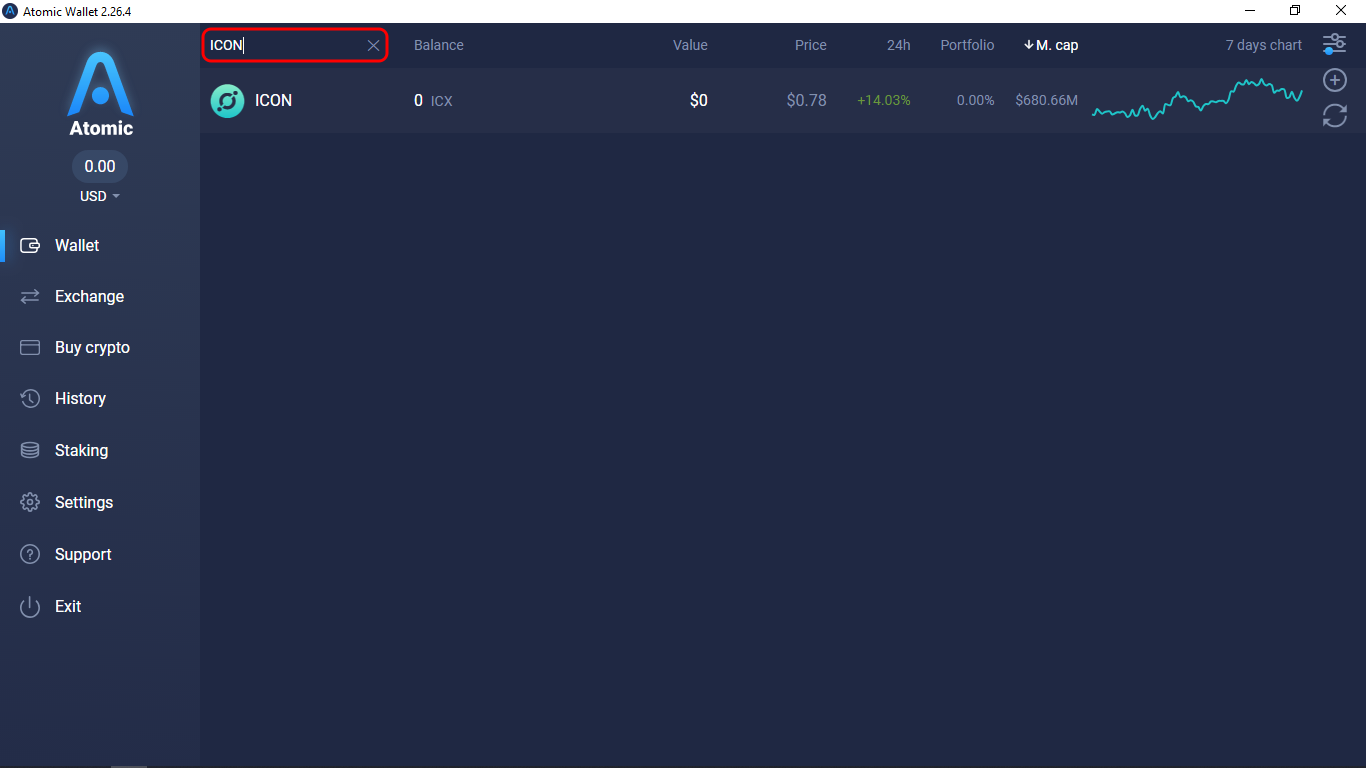The height and width of the screenshot is (768, 1366).
Task: Open the coin list filter sliders icon
Action: pyautogui.click(x=1334, y=44)
